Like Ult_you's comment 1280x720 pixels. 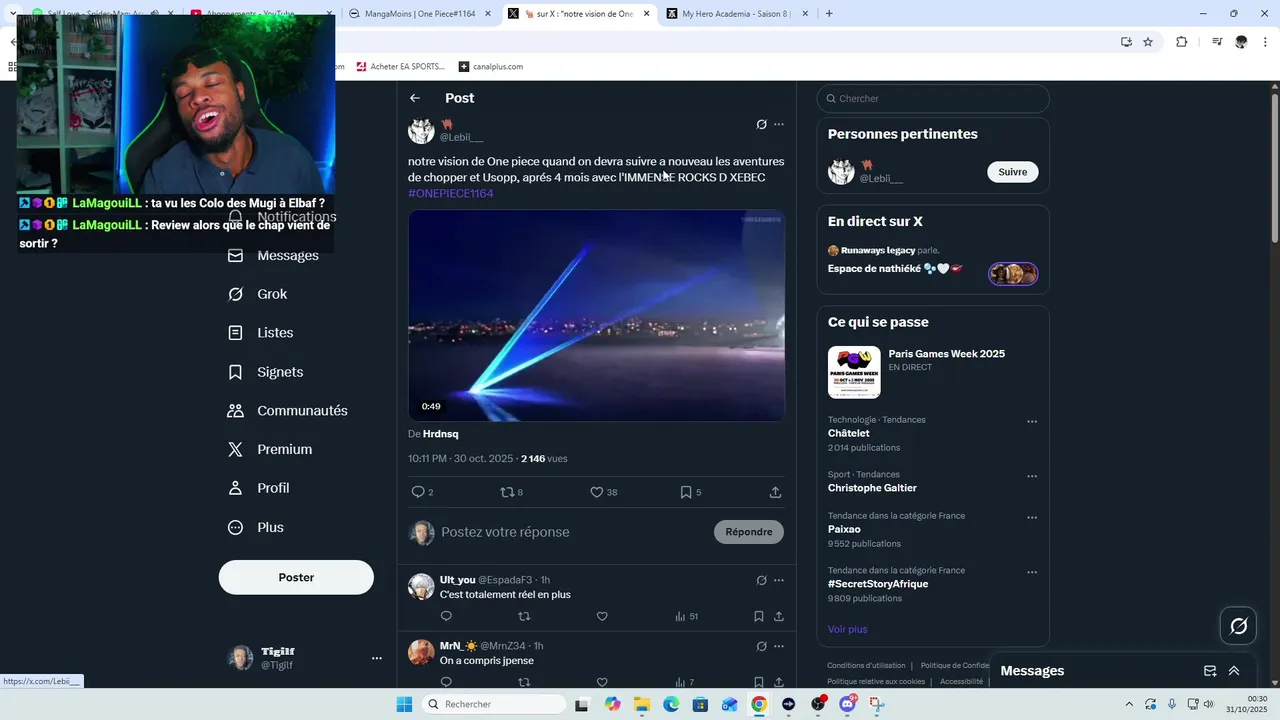(x=602, y=616)
